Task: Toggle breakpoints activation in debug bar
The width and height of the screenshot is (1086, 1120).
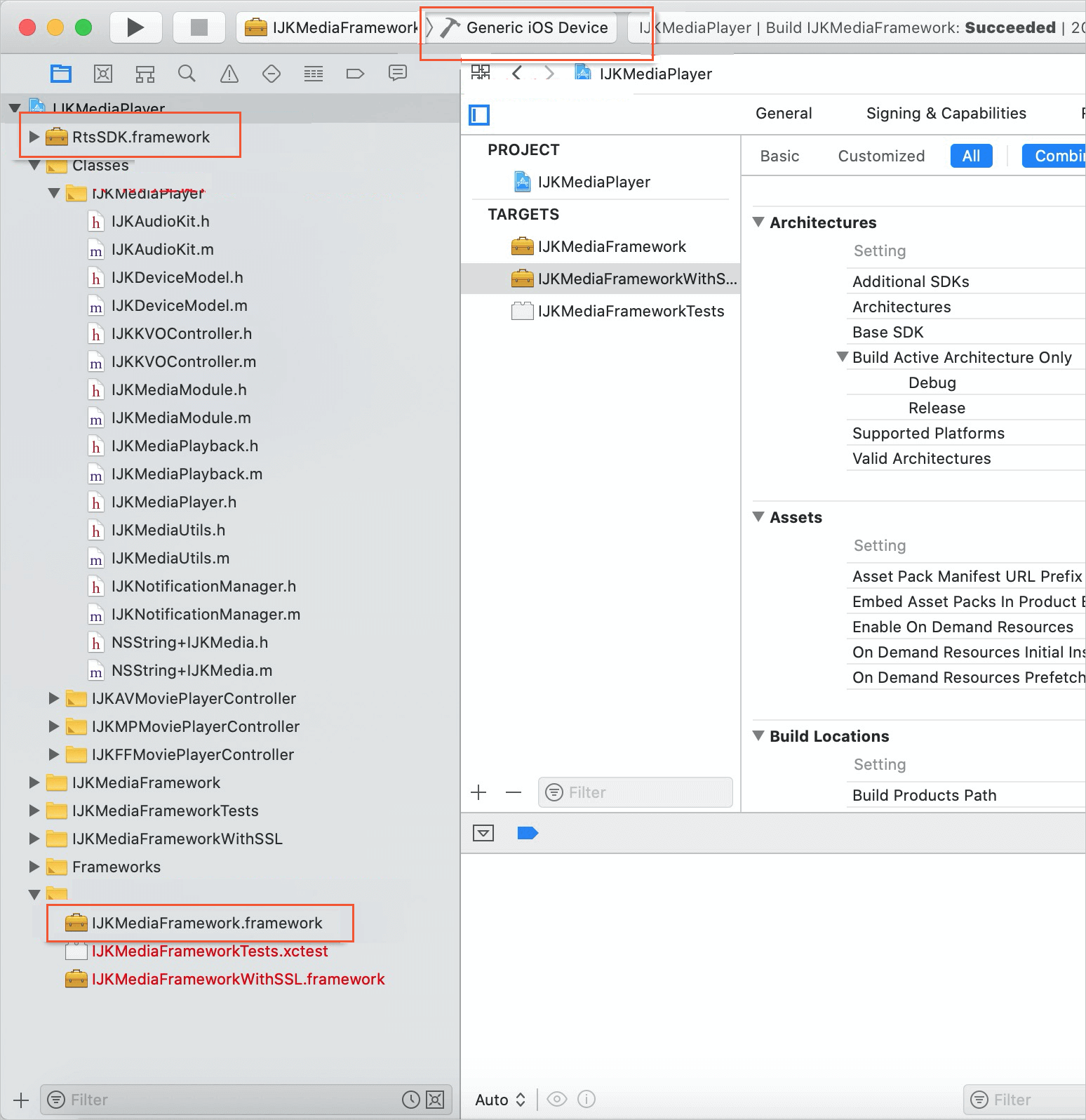Action: 527,833
